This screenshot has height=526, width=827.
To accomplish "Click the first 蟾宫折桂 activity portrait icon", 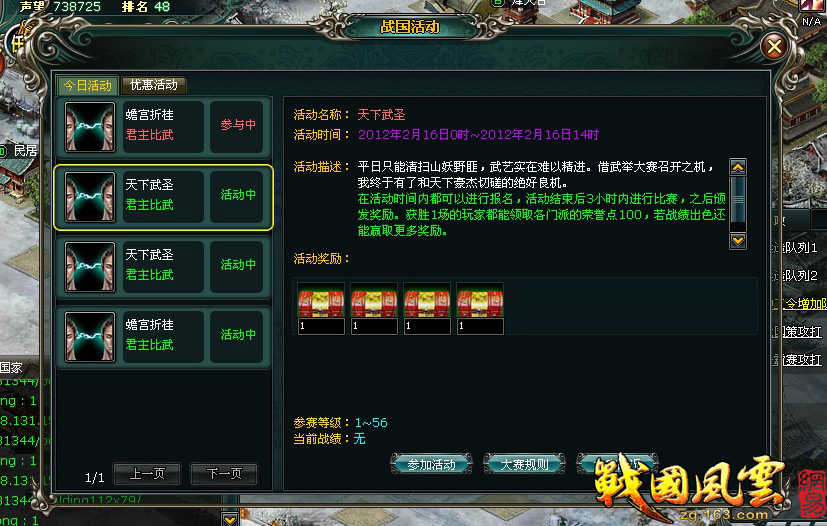I will coord(90,127).
